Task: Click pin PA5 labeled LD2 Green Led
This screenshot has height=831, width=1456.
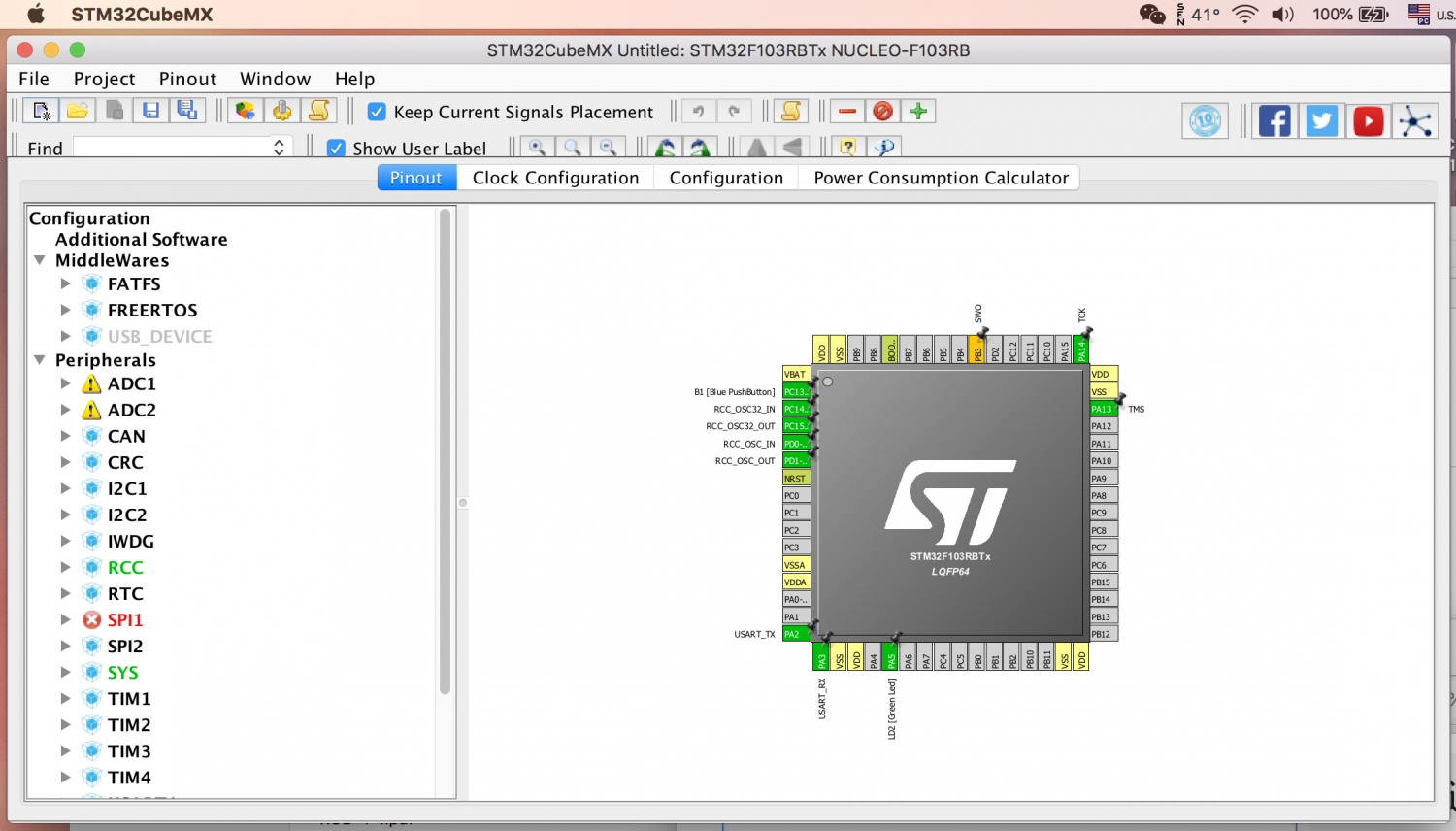Action: [x=891, y=657]
